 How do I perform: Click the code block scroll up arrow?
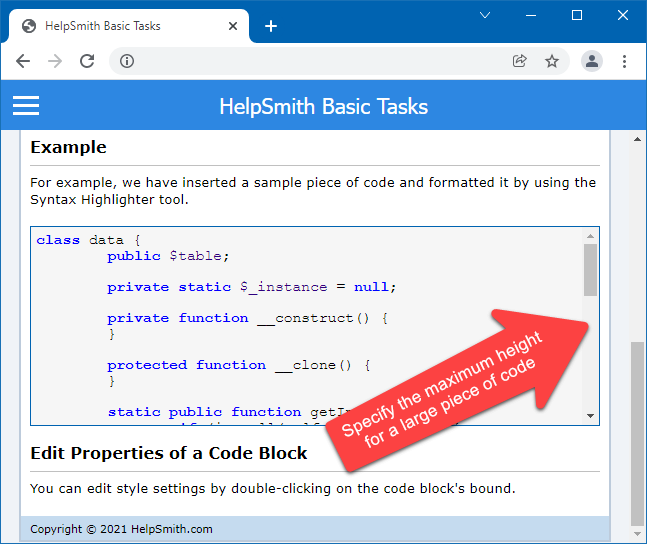(590, 236)
